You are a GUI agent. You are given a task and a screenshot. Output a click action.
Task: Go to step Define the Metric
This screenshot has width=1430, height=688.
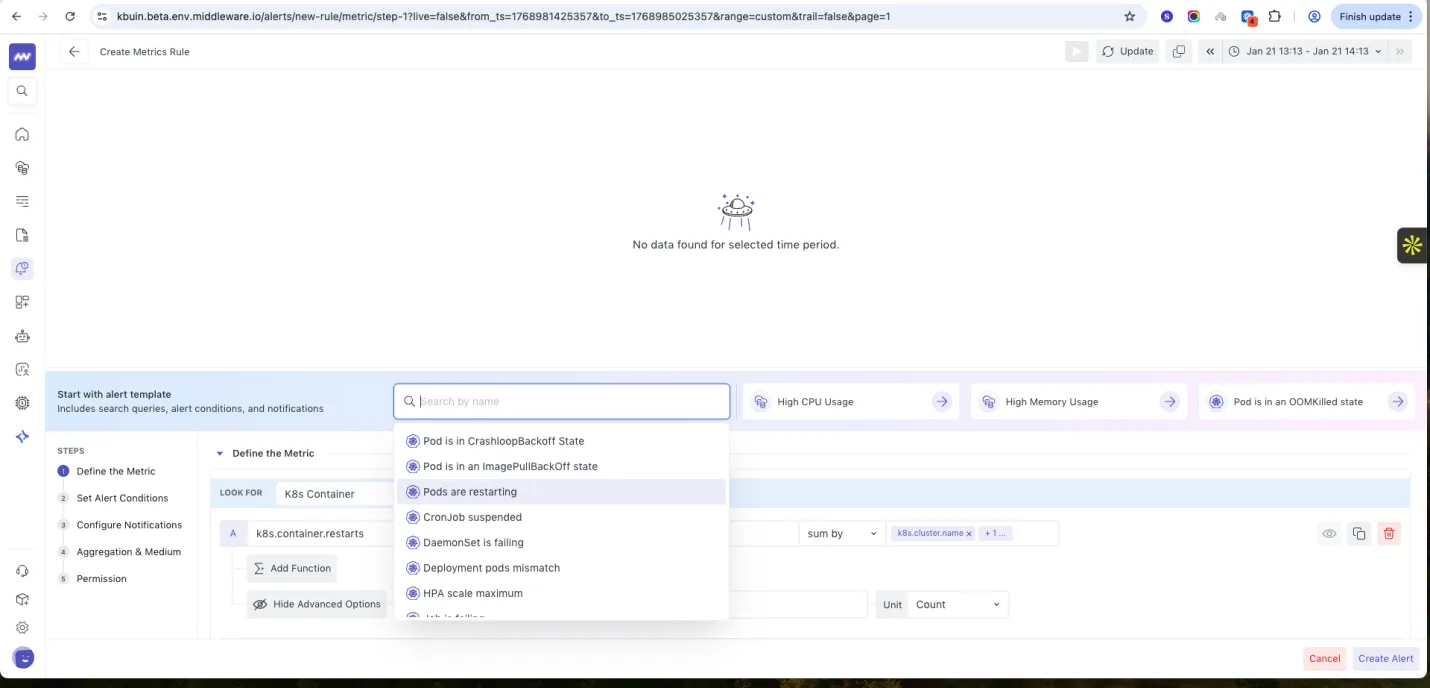[x=116, y=471]
